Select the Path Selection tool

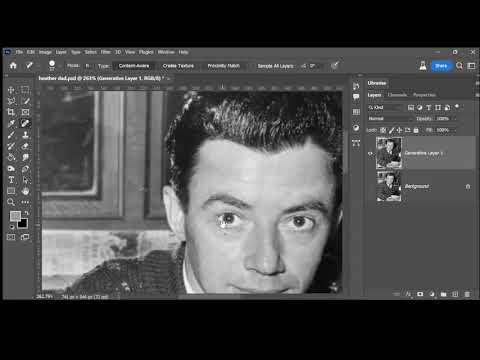coord(25,180)
